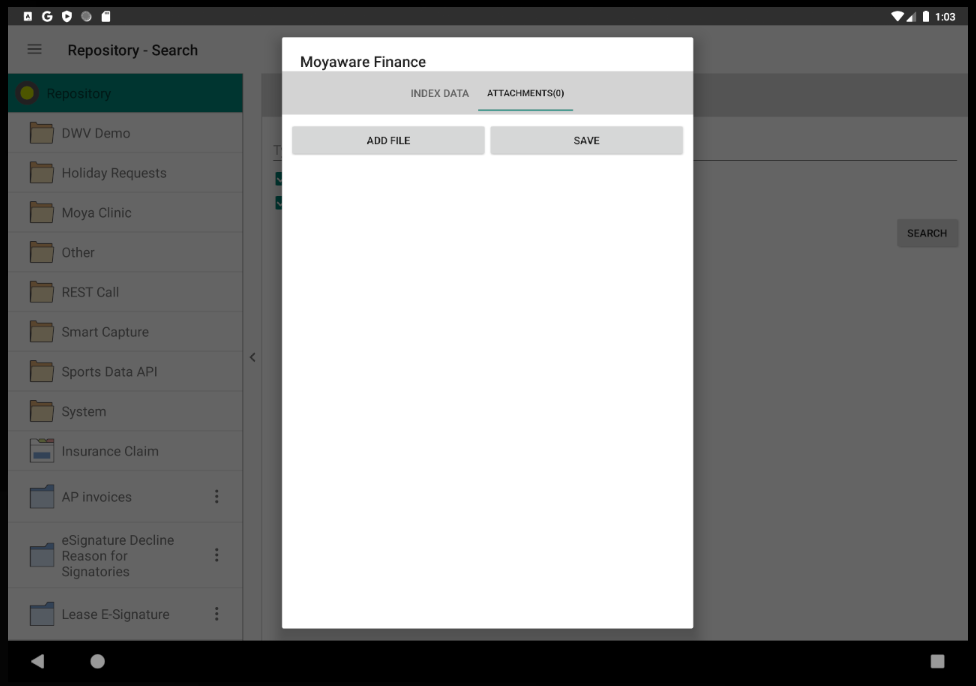Tap the Android Home navigation button
Image resolution: width=976 pixels, height=686 pixels.
point(97,661)
